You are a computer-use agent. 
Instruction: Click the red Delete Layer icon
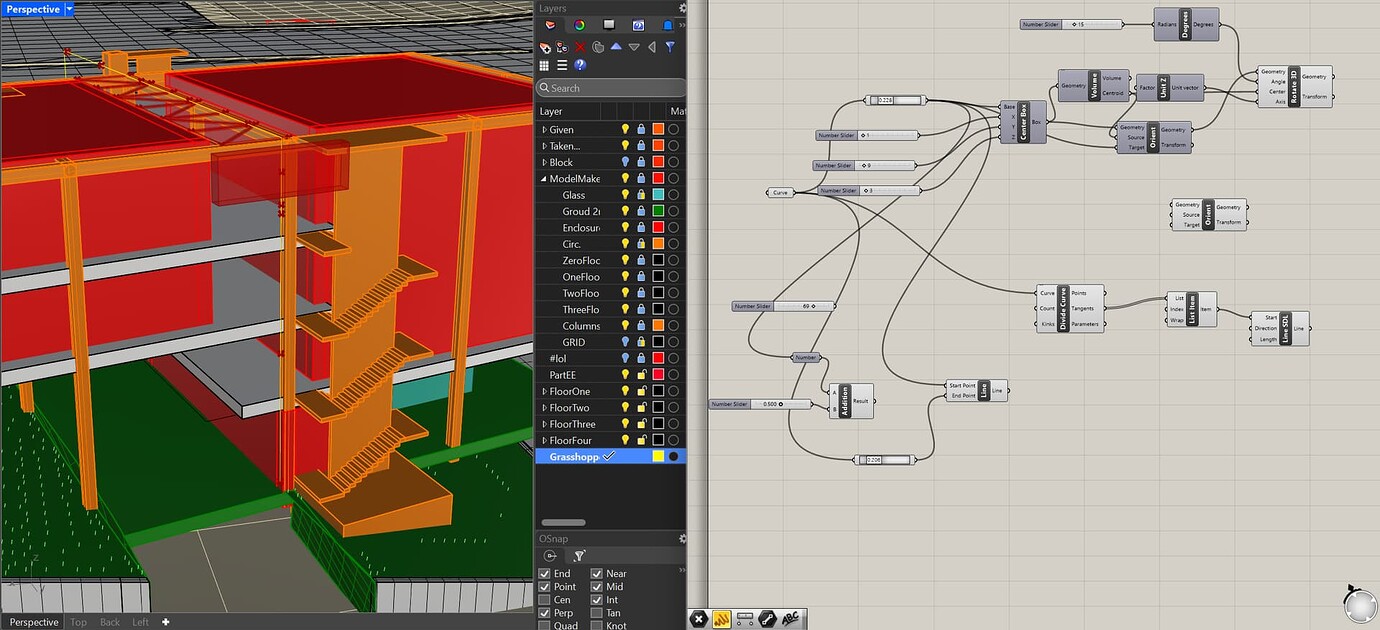(x=580, y=47)
